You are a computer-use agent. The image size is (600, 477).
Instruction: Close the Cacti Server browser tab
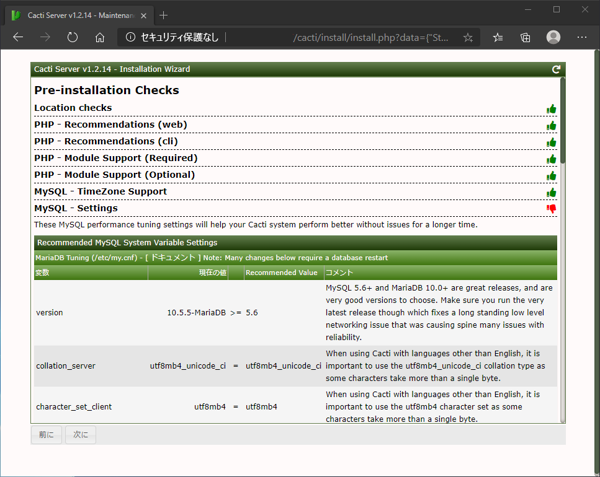[143, 16]
